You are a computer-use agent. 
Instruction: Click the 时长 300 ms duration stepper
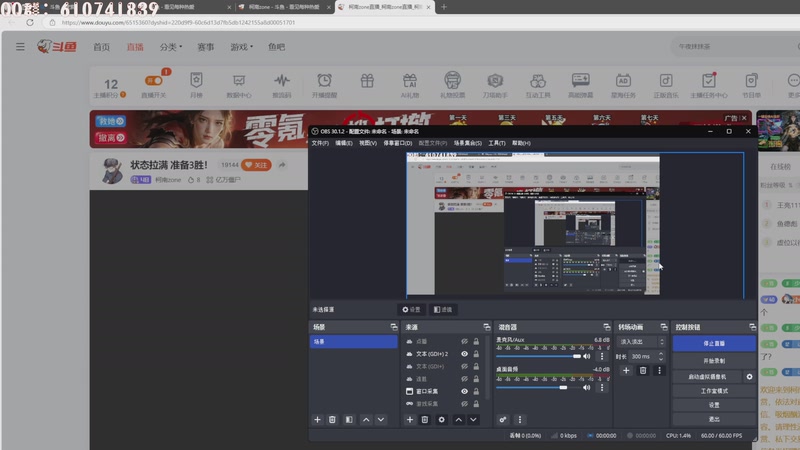(x=661, y=356)
